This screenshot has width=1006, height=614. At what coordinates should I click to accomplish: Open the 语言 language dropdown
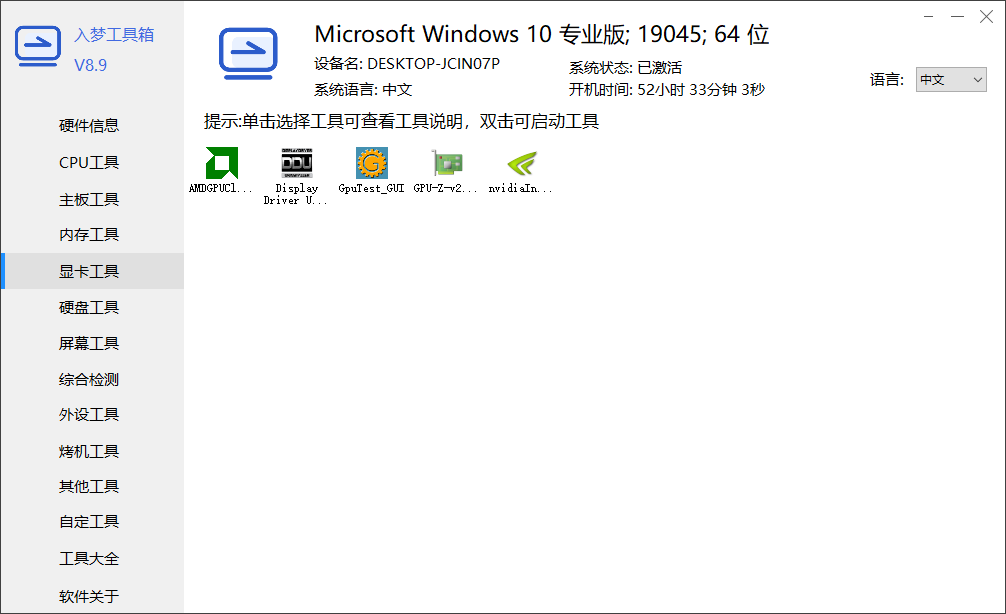click(951, 80)
